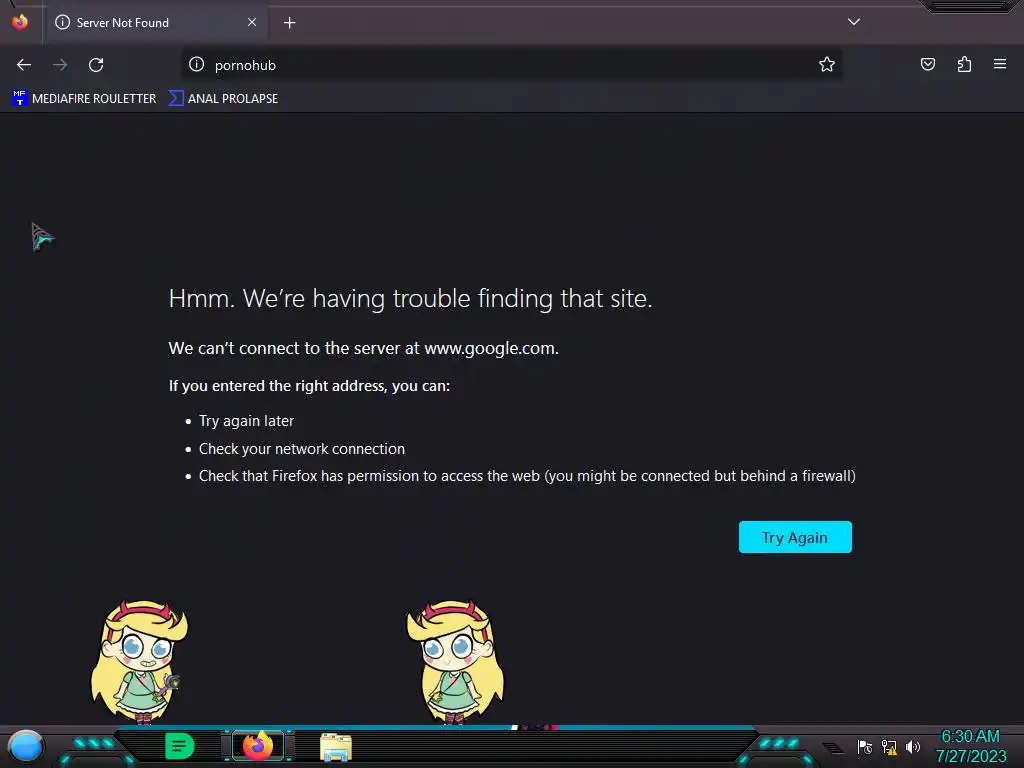1024x768 pixels.
Task: Click "If you entered the right address" text
Action: point(309,386)
